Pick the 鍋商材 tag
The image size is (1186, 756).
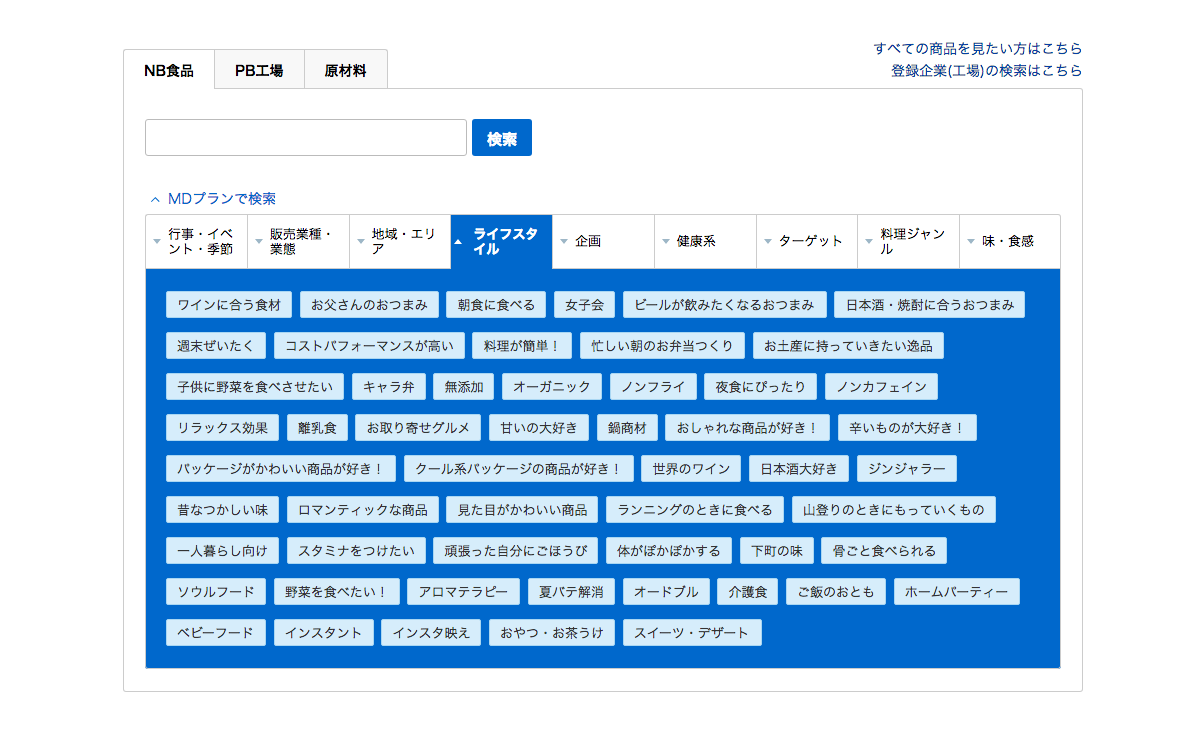click(627, 427)
